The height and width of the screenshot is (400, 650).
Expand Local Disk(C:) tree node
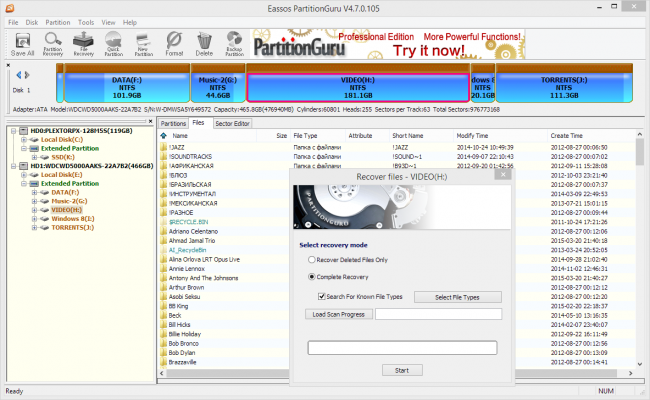click(24, 140)
